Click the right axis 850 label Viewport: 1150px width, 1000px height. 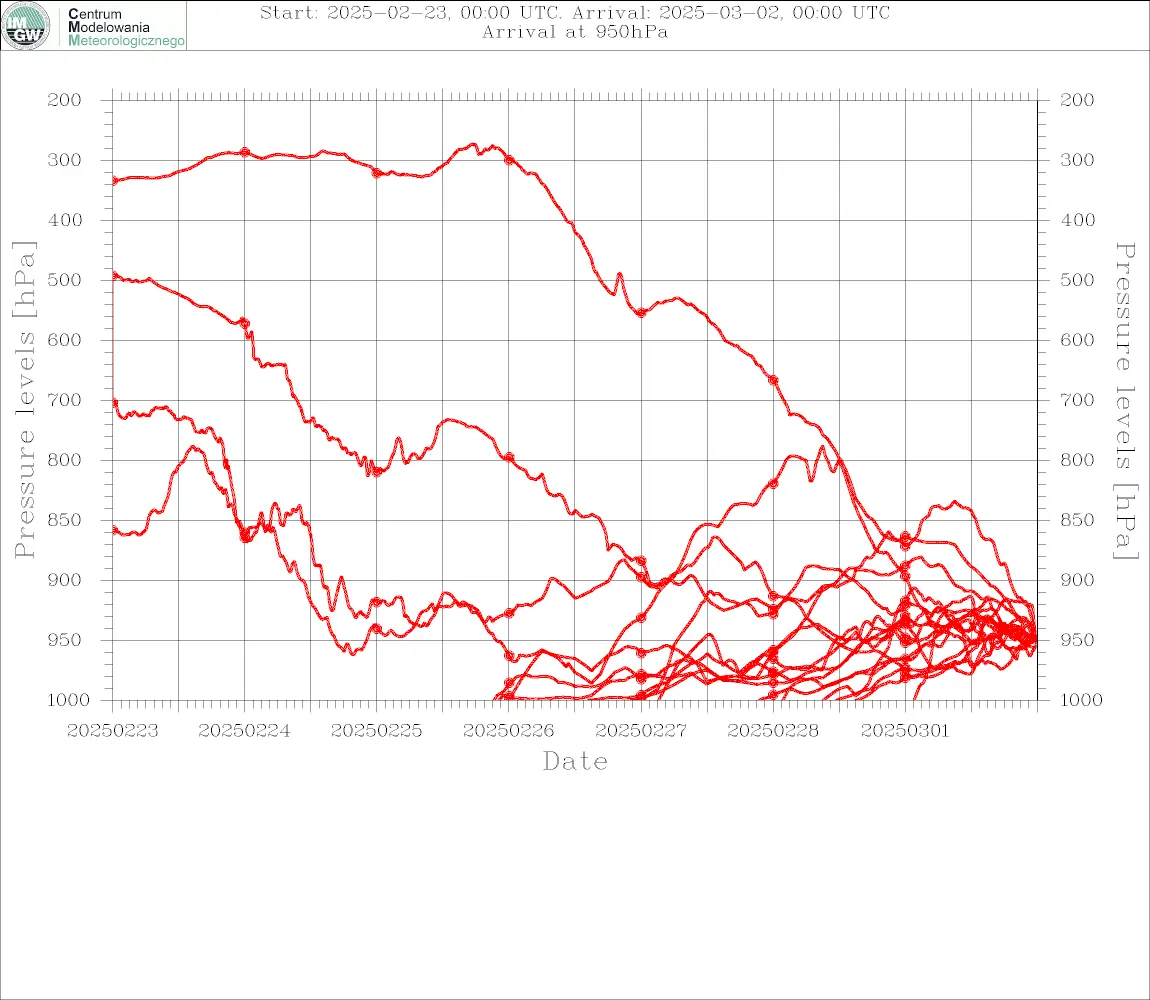(x=1077, y=520)
